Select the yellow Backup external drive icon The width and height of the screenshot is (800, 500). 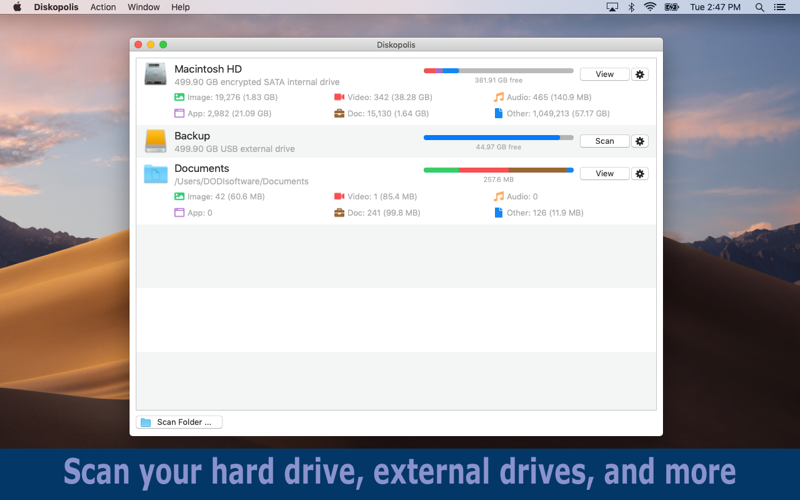156,141
